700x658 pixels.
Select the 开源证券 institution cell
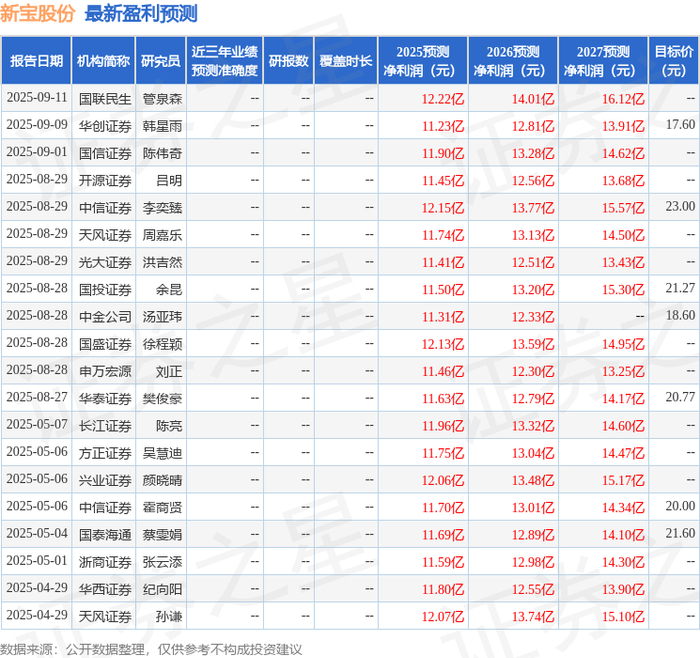point(105,180)
